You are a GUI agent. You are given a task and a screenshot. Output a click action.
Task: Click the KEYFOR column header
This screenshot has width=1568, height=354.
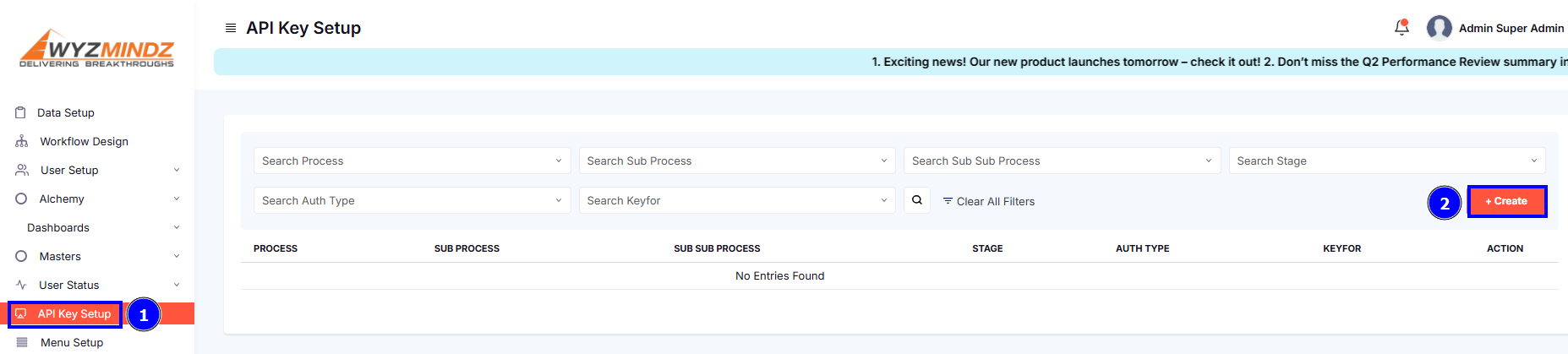[1342, 248]
